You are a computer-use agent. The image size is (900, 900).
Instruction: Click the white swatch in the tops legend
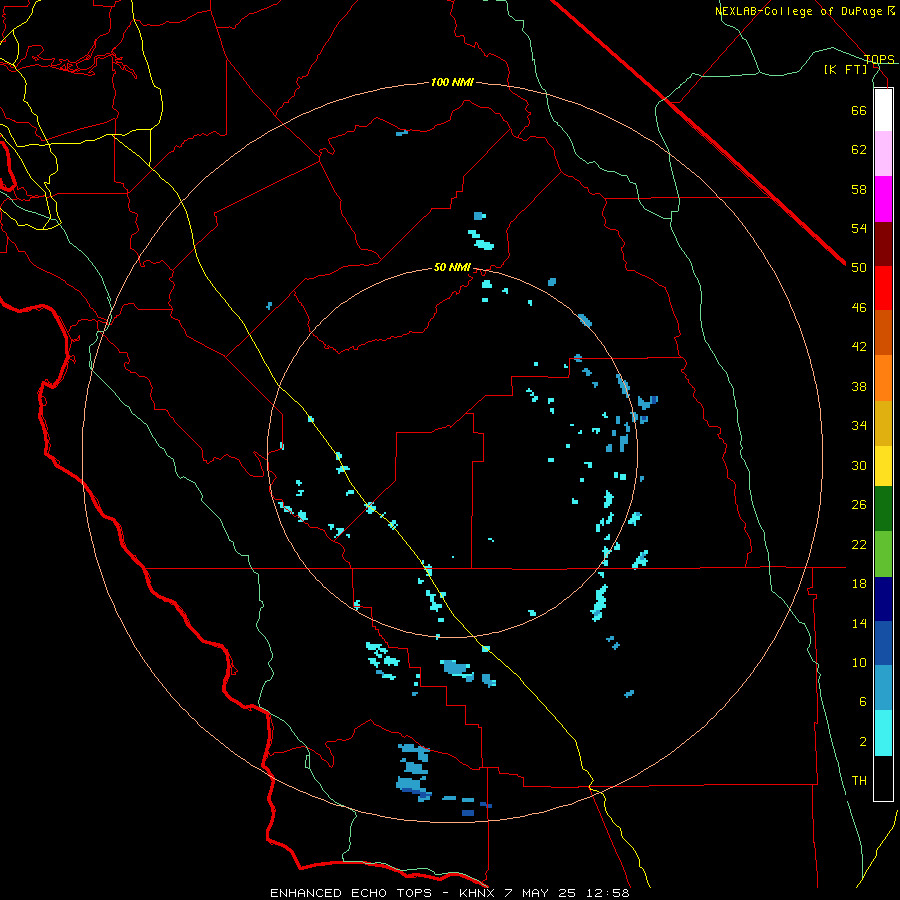(883, 110)
